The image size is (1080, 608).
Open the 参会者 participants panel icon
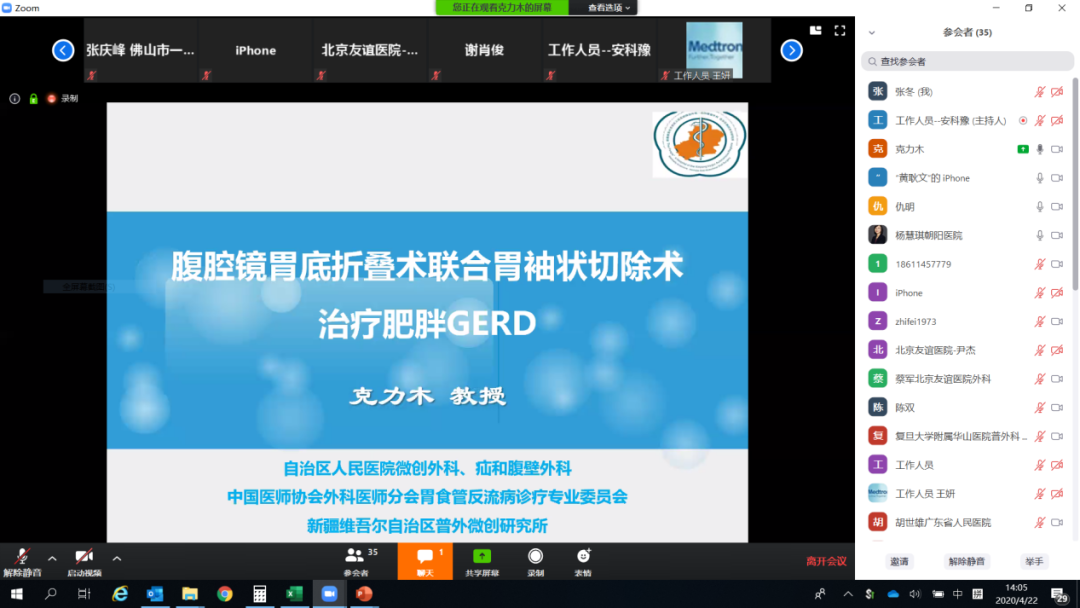[x=355, y=556]
